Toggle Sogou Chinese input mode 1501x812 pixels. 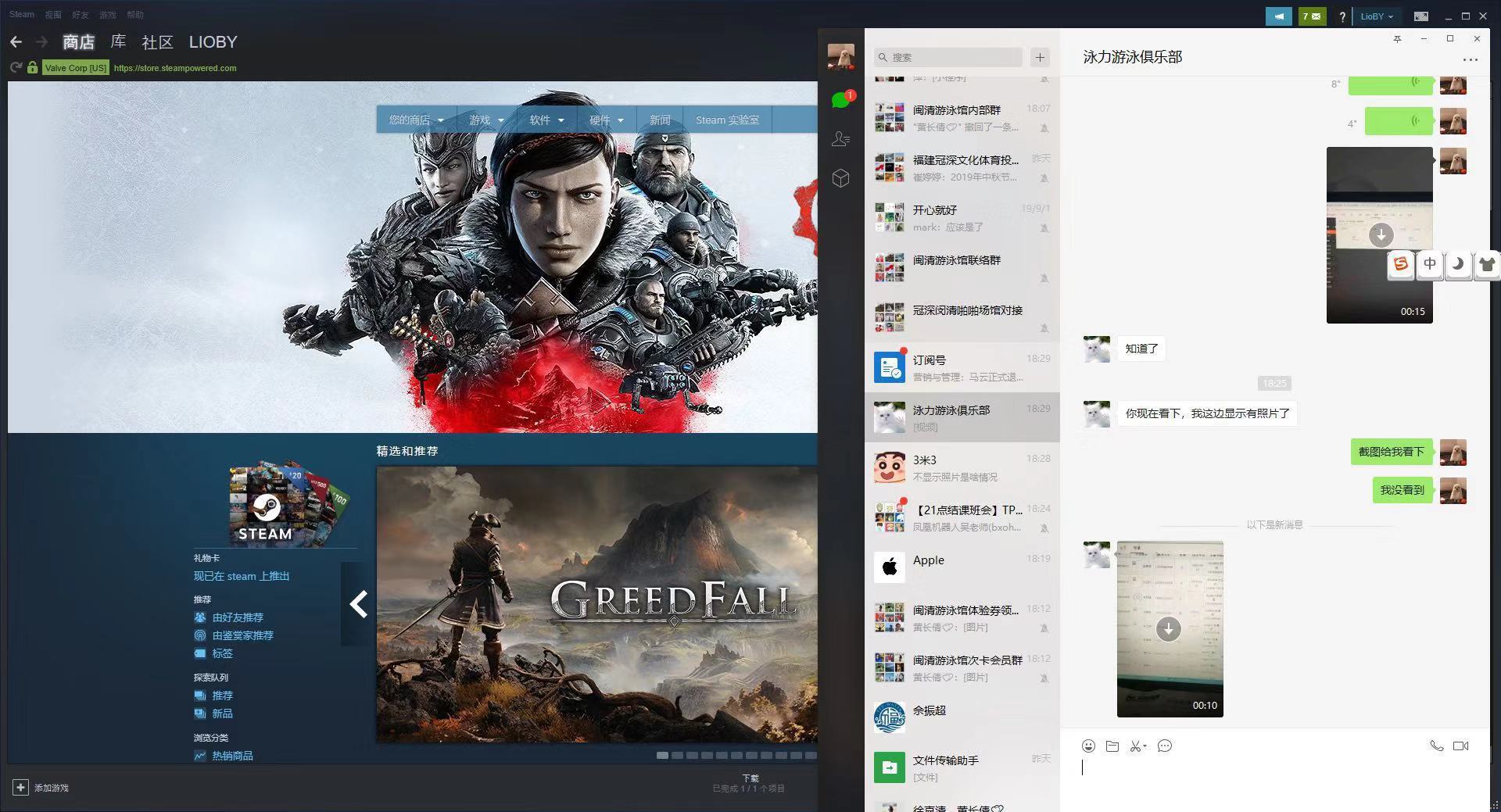pyautogui.click(x=1430, y=263)
